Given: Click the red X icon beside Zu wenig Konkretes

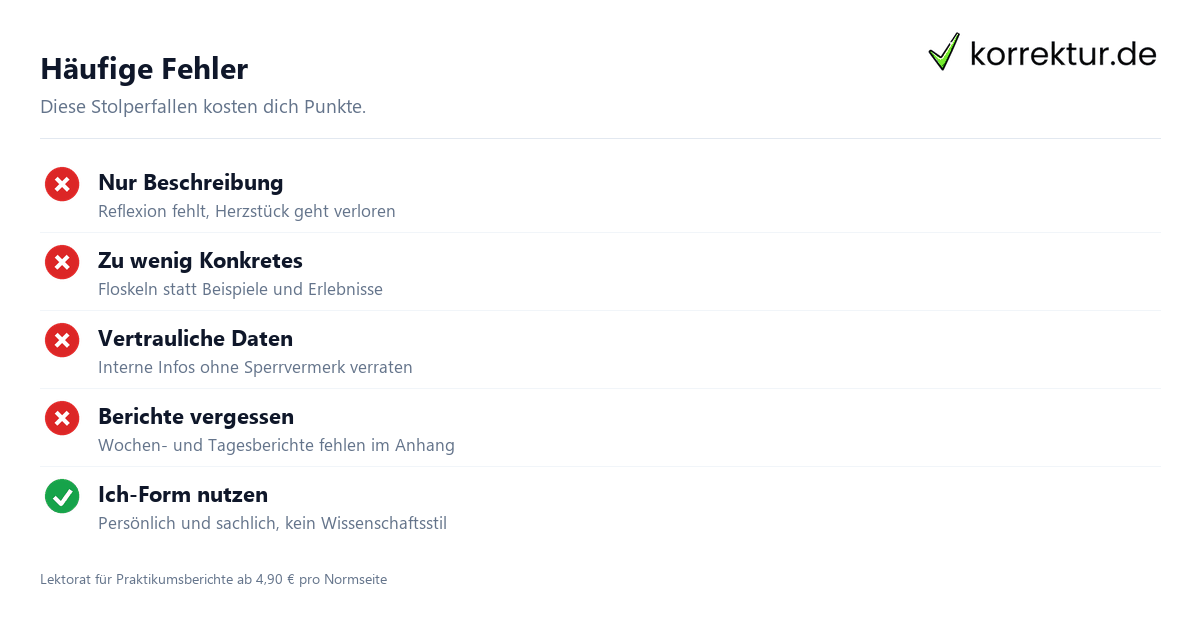Looking at the screenshot, I should tap(62, 262).
